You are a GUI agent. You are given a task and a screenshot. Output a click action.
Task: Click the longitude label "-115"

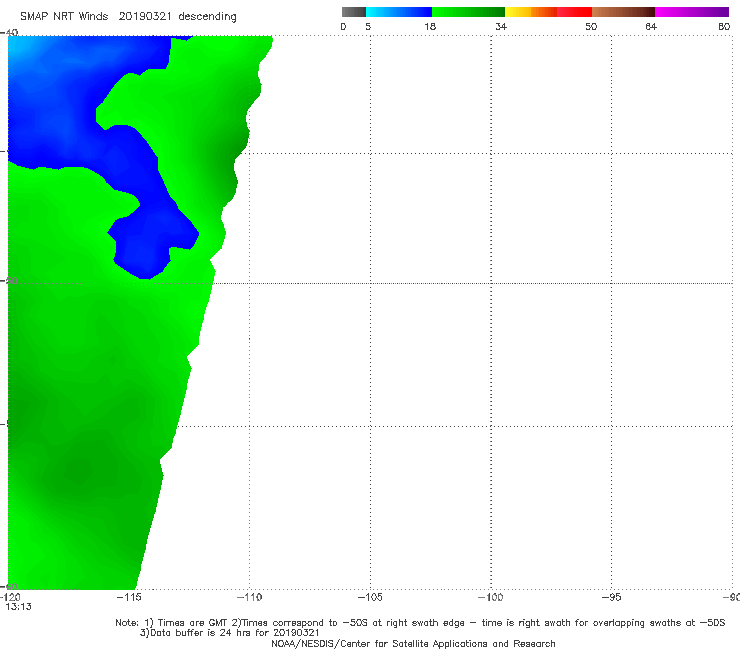pyautogui.click(x=129, y=597)
